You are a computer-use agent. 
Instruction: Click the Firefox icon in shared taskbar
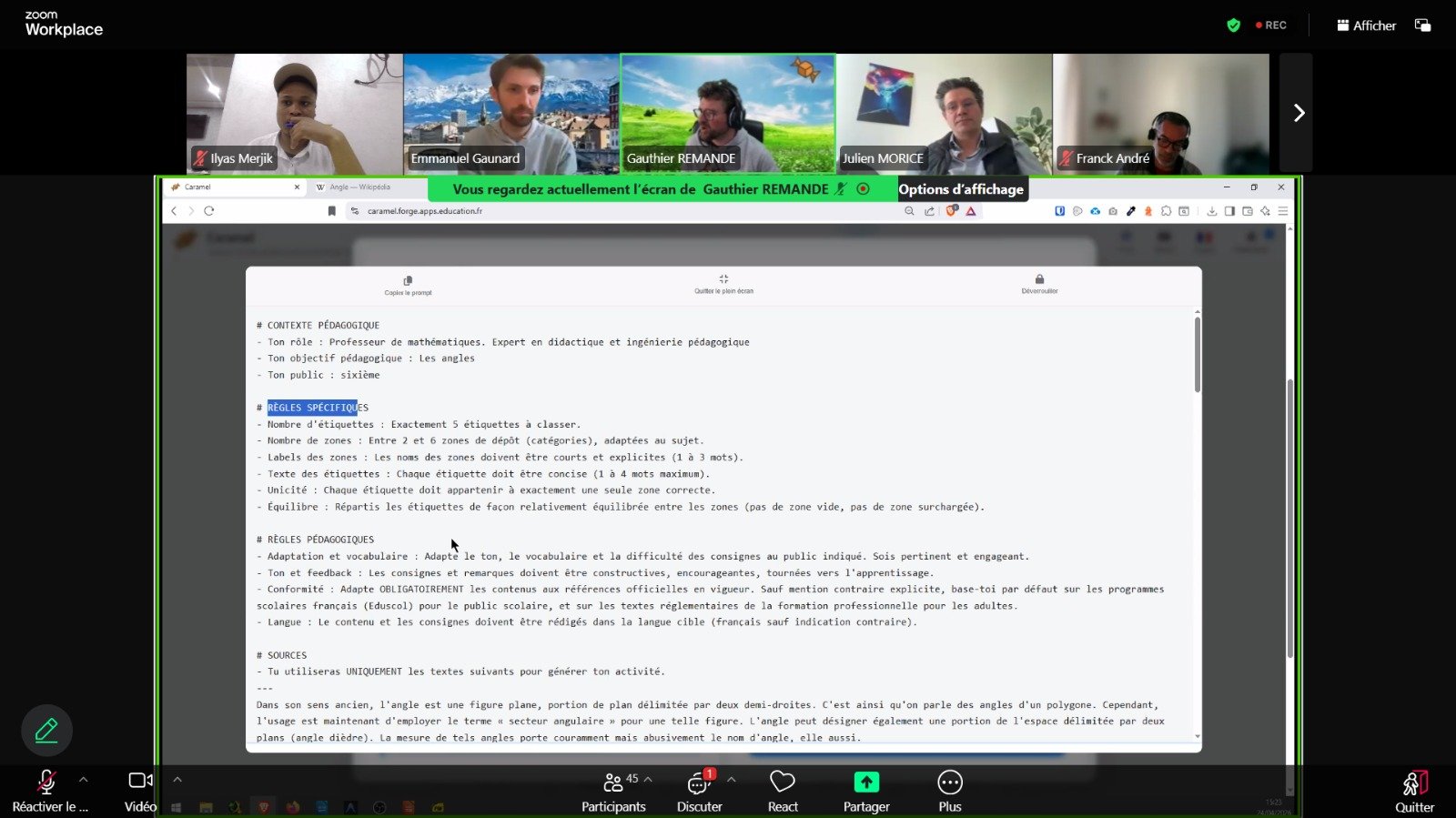[292, 807]
